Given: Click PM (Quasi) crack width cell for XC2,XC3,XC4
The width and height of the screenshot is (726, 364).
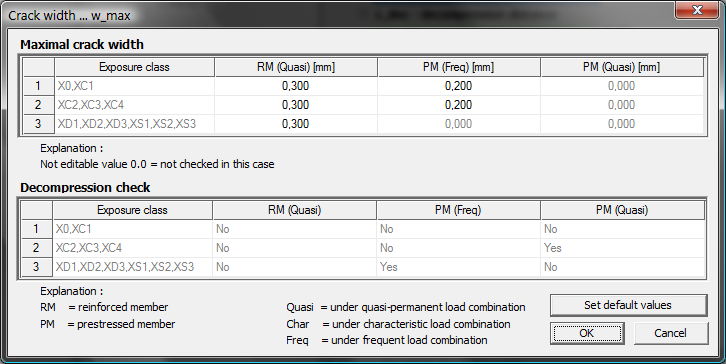Looking at the screenshot, I should (622, 105).
